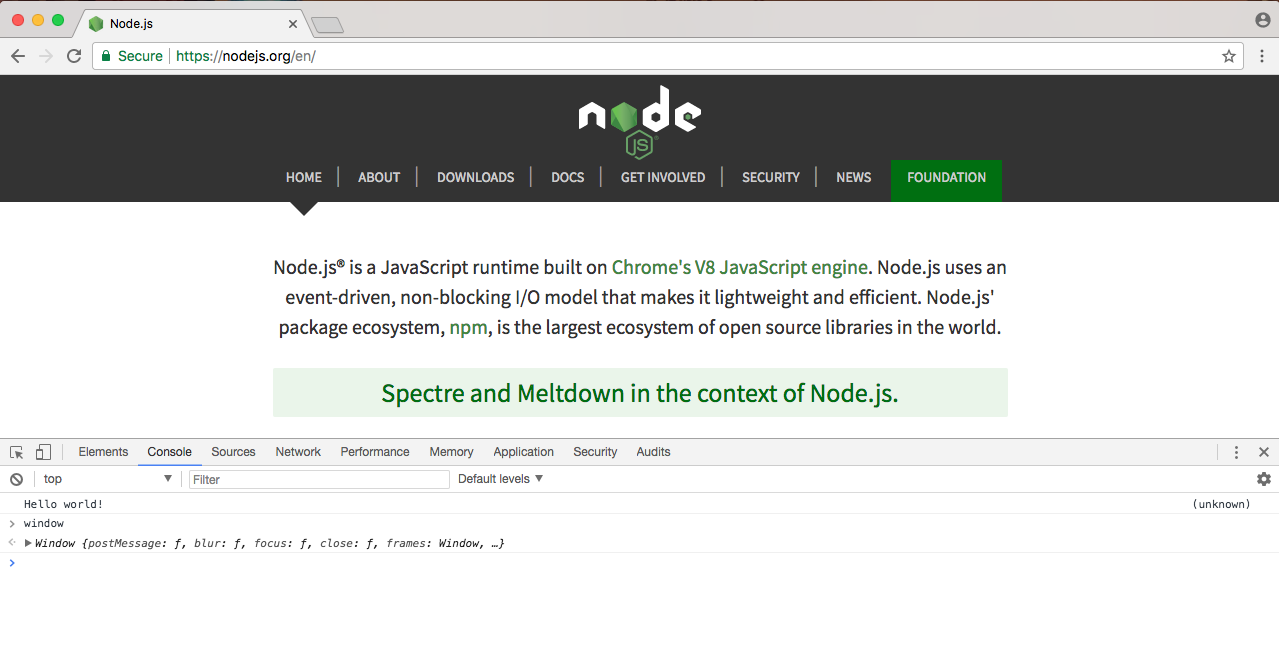1279x662 pixels.
Task: Click the browser forward arrow
Action: tap(46, 56)
